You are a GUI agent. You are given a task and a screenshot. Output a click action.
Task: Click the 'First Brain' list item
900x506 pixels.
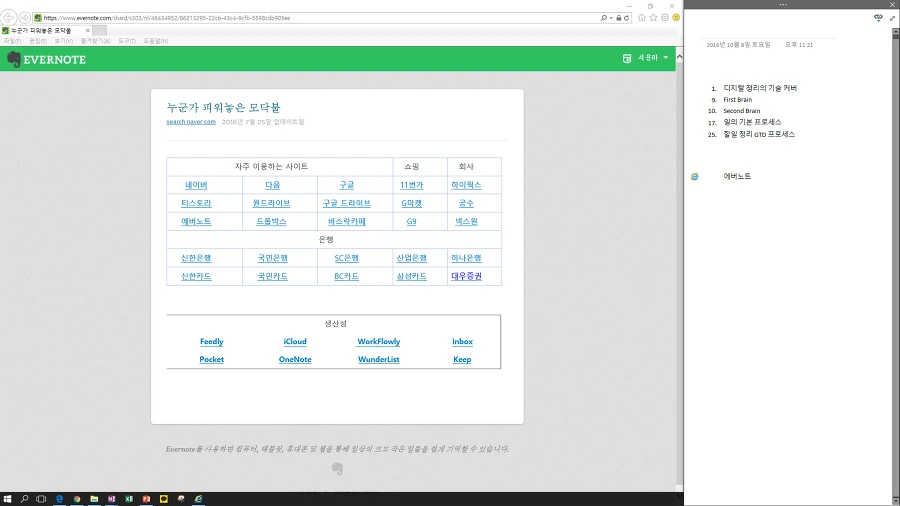[x=738, y=99]
